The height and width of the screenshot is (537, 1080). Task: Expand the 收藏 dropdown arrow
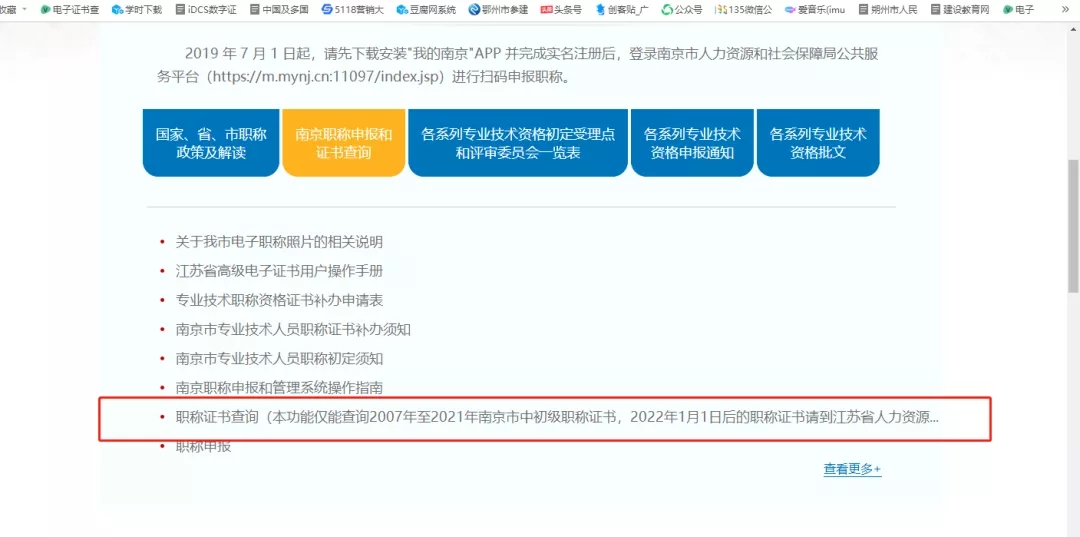[x=25, y=10]
